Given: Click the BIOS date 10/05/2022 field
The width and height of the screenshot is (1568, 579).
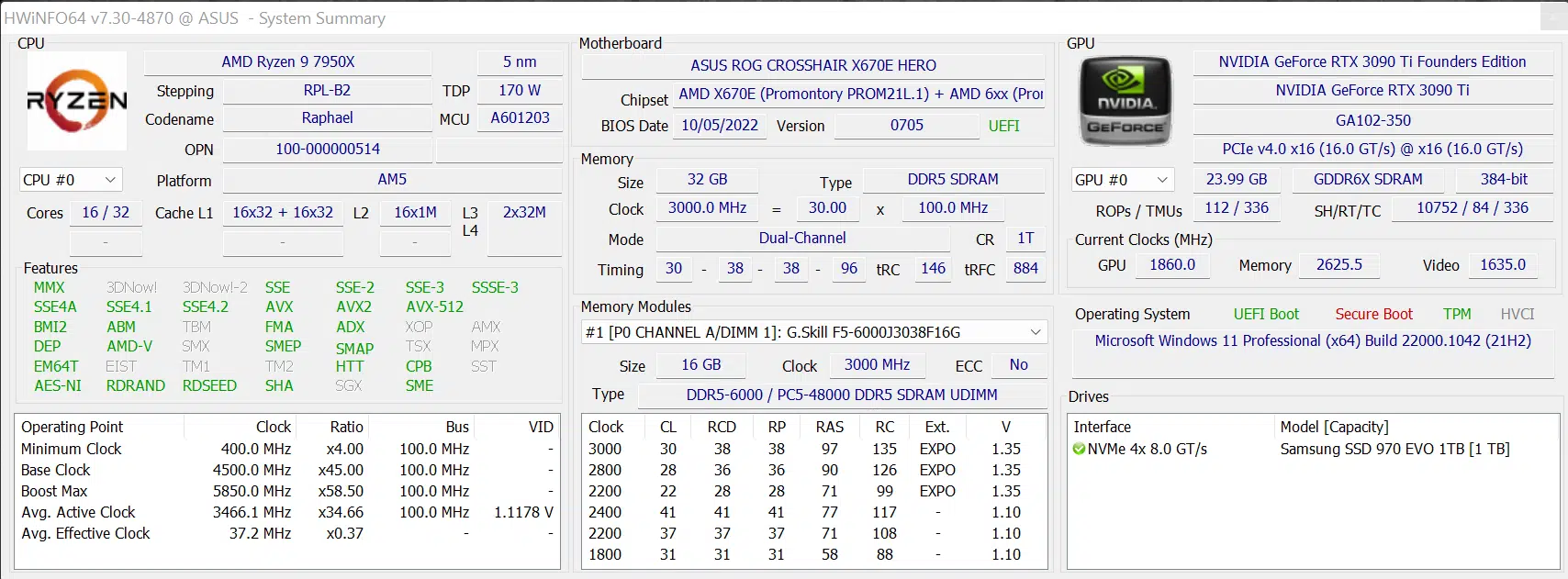Looking at the screenshot, I should click(x=720, y=127).
